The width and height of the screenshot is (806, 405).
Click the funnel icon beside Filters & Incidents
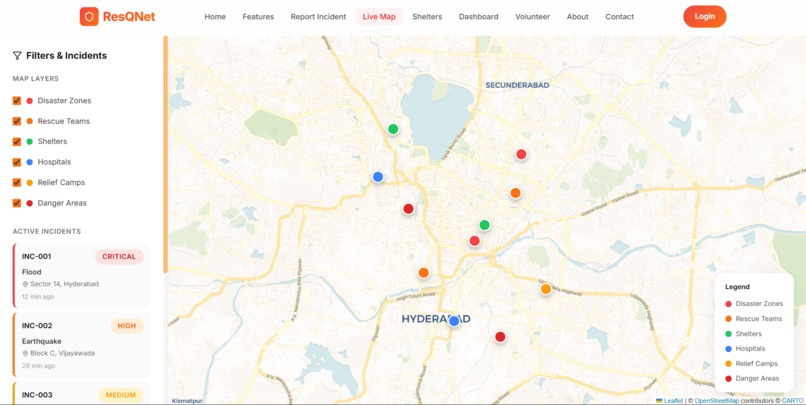[x=17, y=56]
